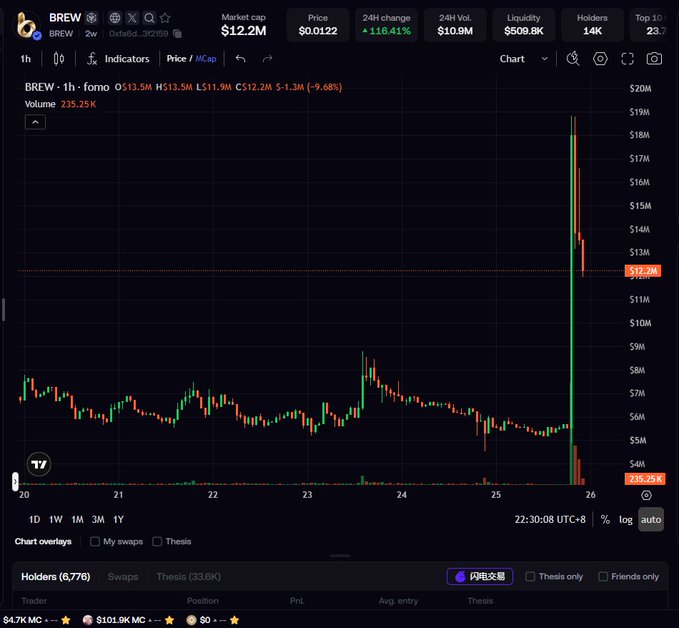Viewport: 679px width, 628px height.
Task: Click the magnifier search icon beside BREW
Action: tap(149, 18)
